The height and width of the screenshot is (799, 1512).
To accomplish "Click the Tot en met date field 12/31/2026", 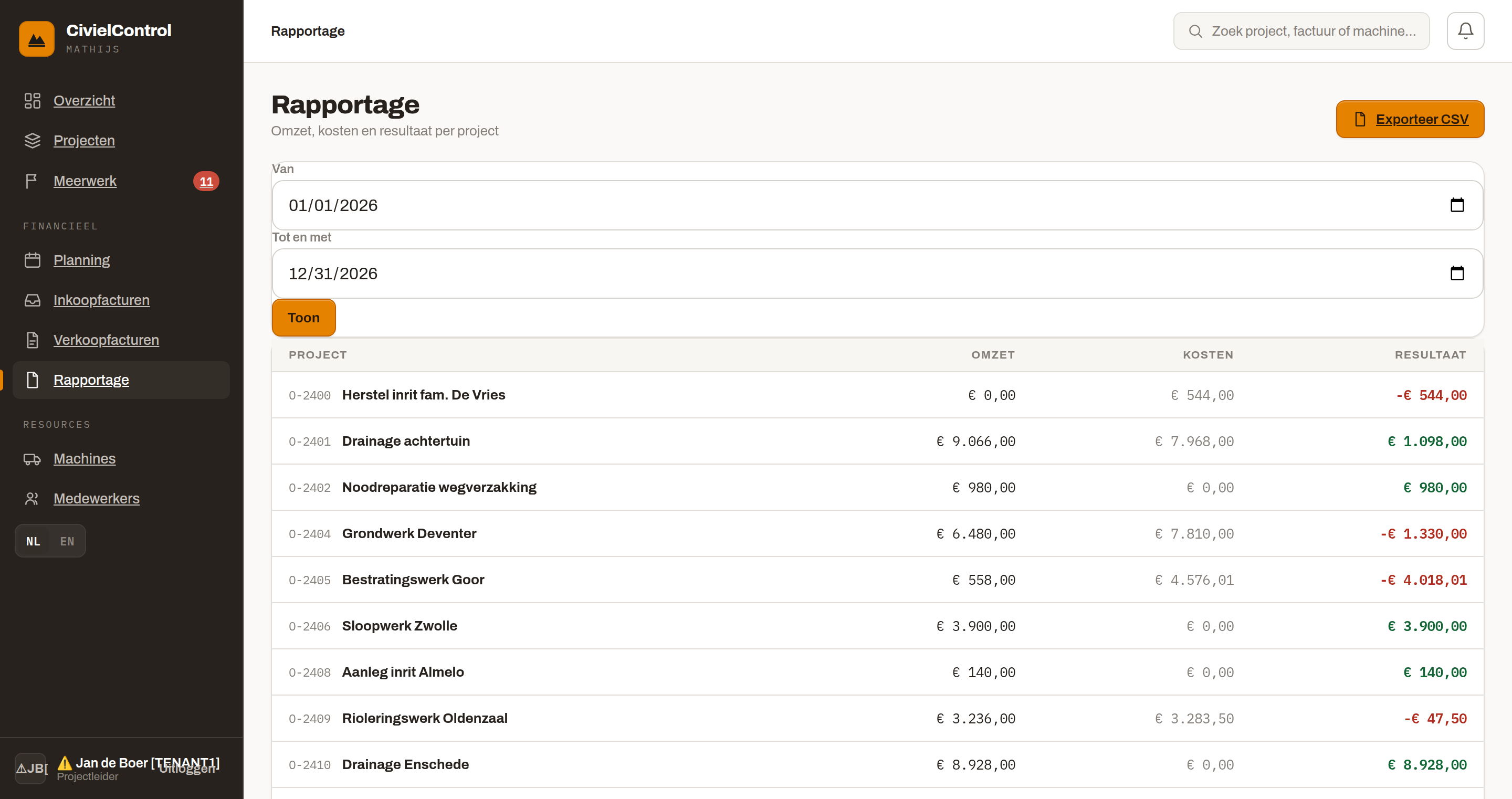I will click(x=877, y=273).
